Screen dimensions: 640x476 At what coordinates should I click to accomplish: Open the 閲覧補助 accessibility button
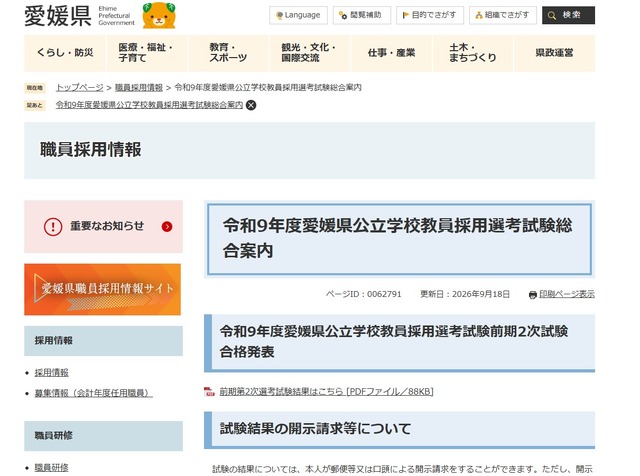point(362,15)
